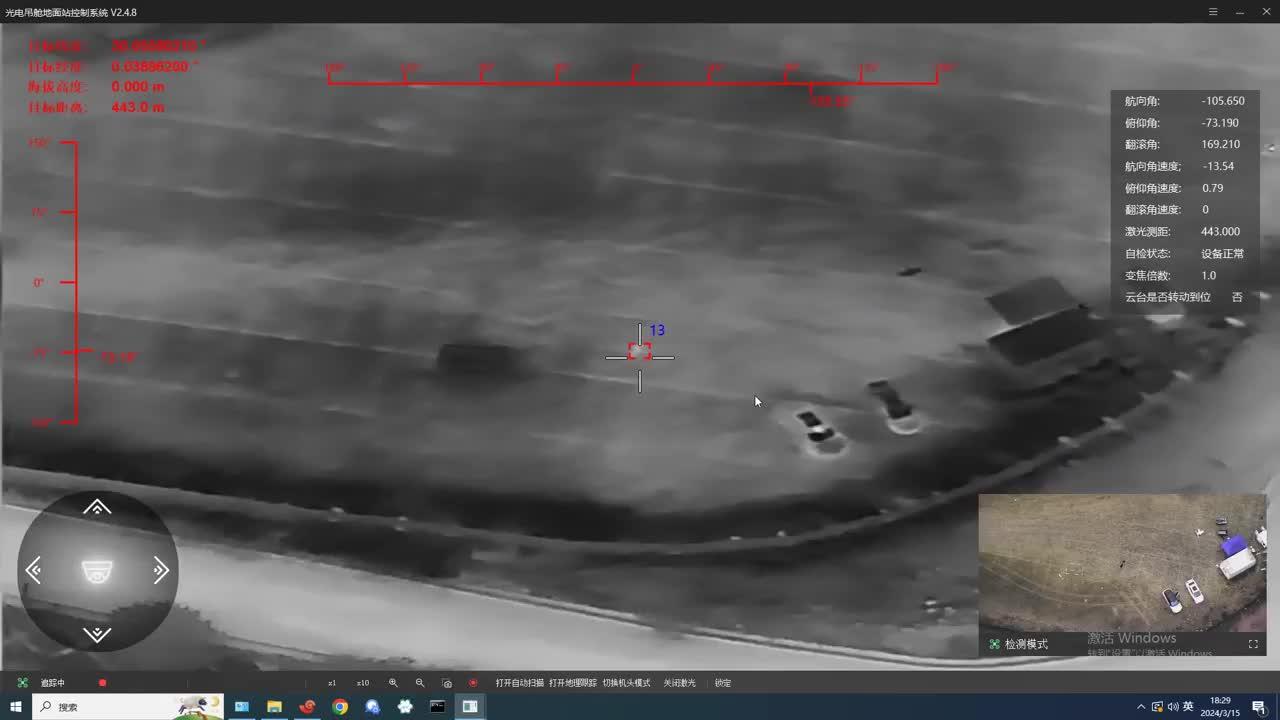Open File Explorer from taskbar

pos(274,707)
